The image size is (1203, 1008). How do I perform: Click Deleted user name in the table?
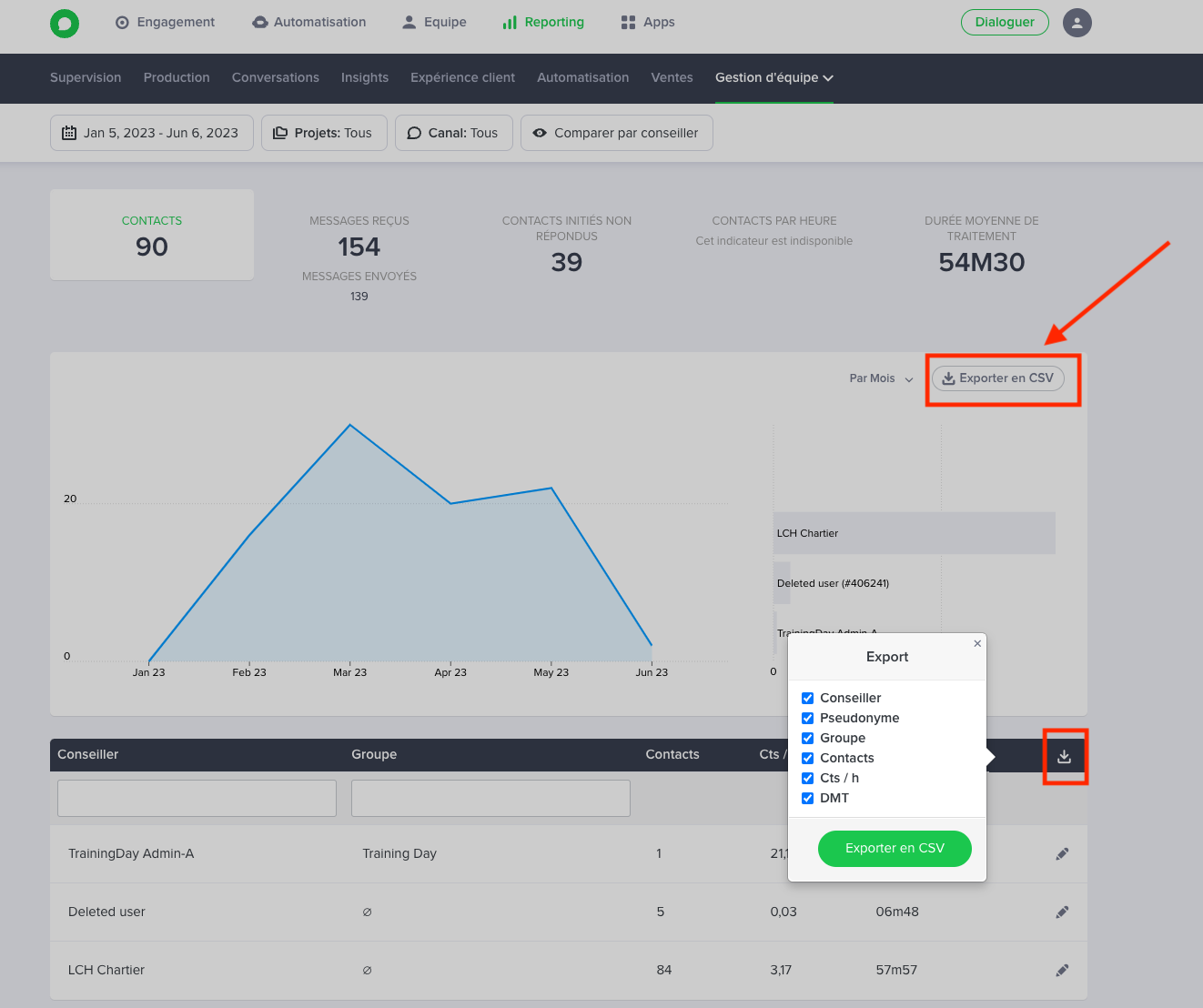coord(106,912)
